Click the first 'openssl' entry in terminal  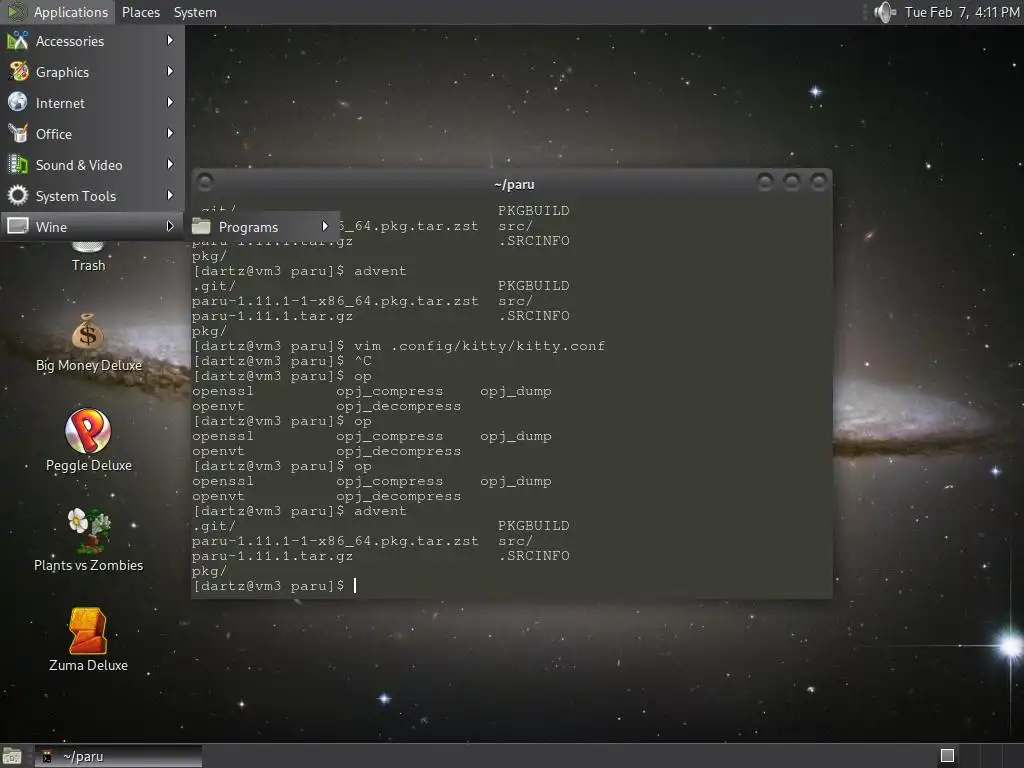(x=223, y=391)
